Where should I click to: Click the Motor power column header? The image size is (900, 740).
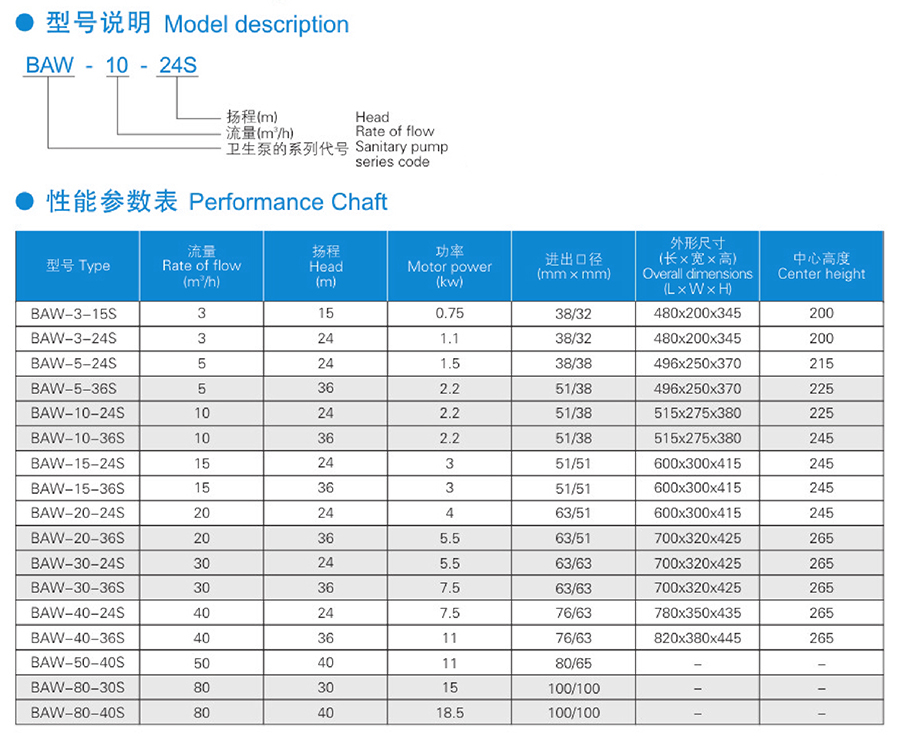tap(449, 266)
